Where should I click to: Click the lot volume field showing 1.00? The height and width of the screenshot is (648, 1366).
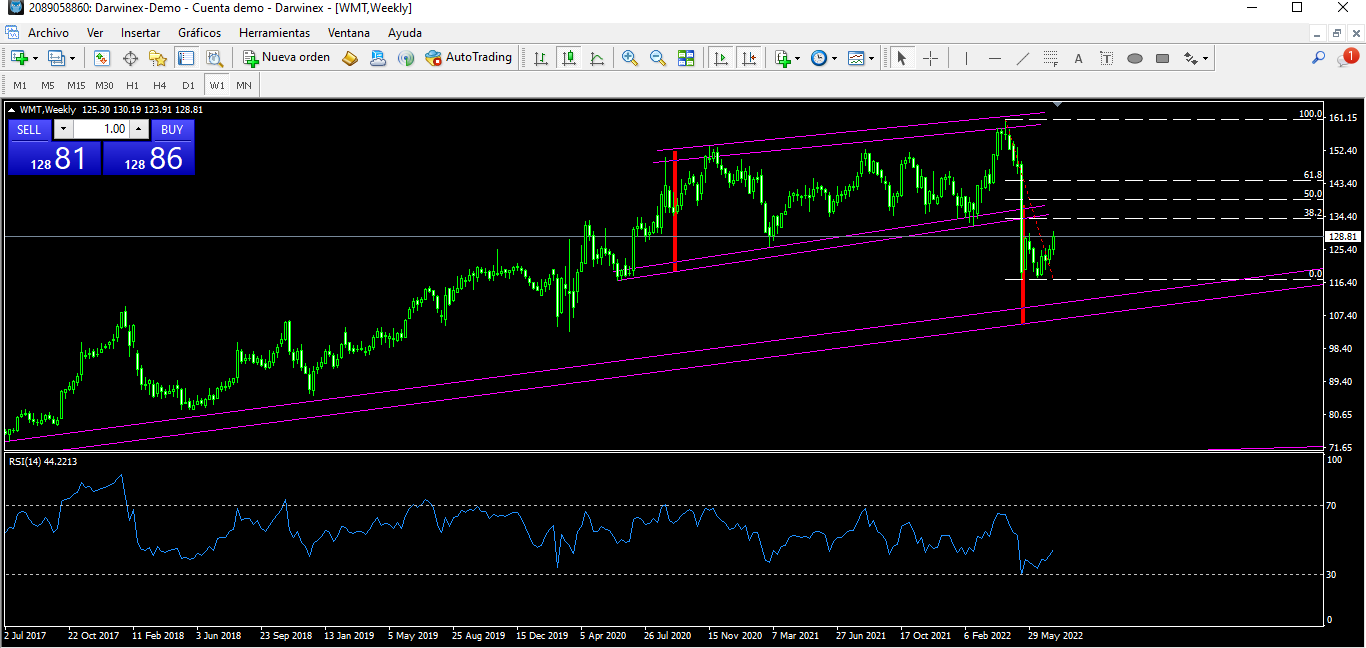(x=101, y=129)
